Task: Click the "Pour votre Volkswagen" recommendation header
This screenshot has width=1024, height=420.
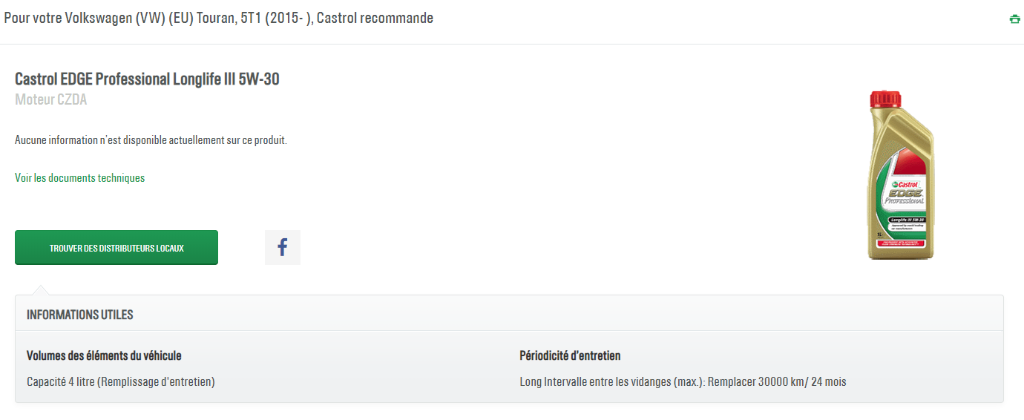Action: (218, 19)
